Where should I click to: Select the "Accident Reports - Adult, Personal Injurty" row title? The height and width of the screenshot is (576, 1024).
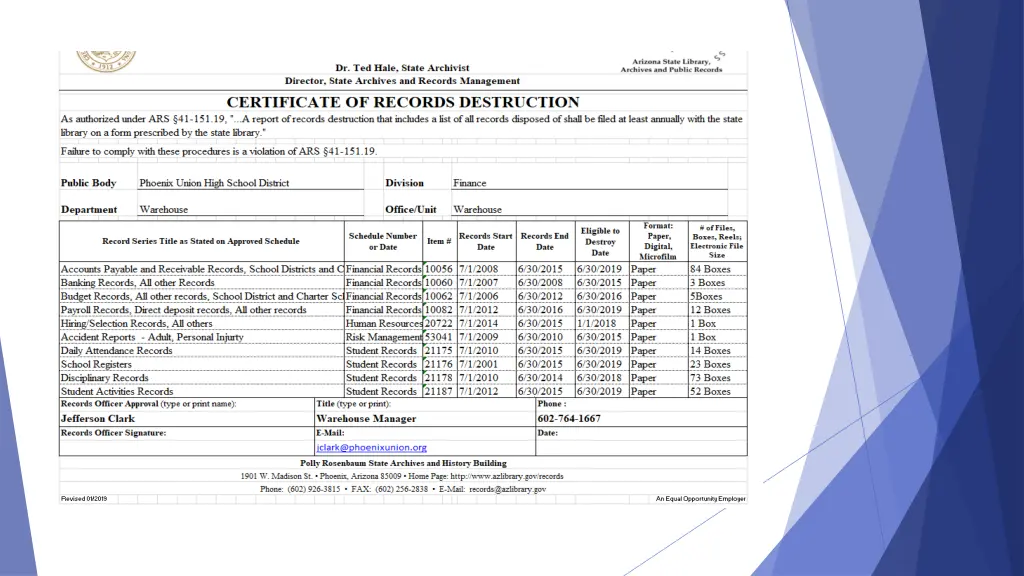152,338
